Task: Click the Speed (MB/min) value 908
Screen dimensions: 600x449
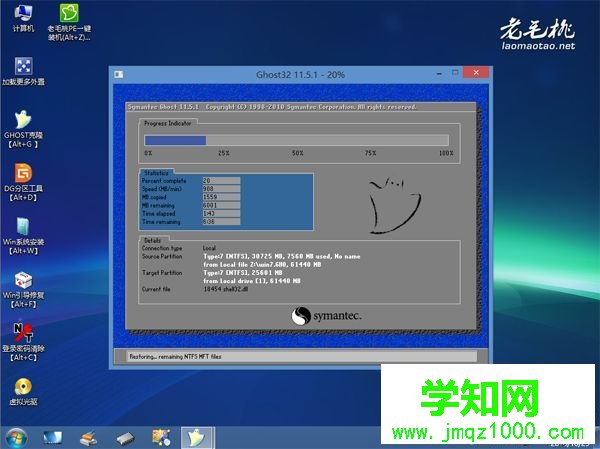Action: [221, 189]
